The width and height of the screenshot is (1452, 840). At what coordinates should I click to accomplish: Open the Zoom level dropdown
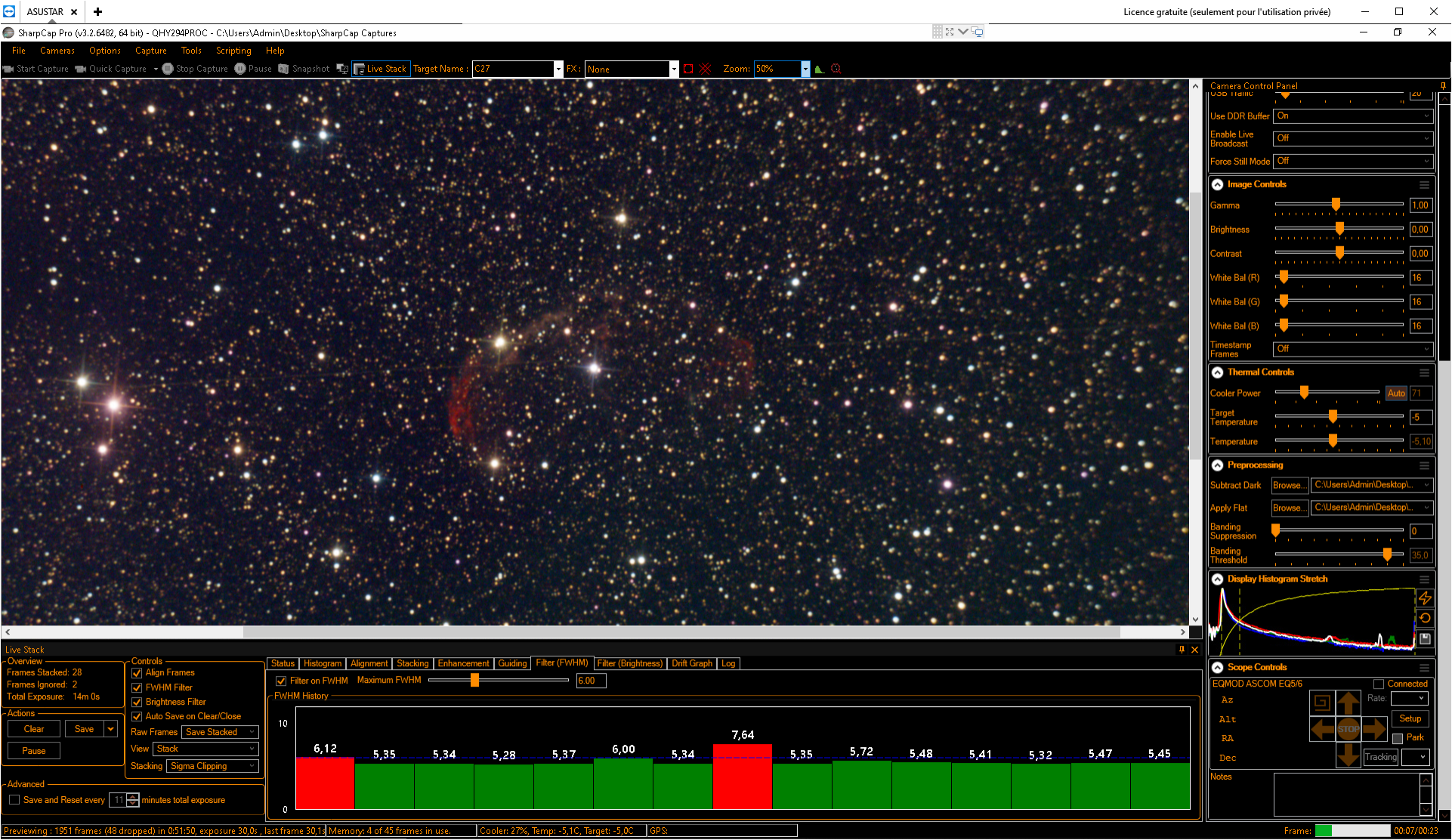tap(805, 69)
